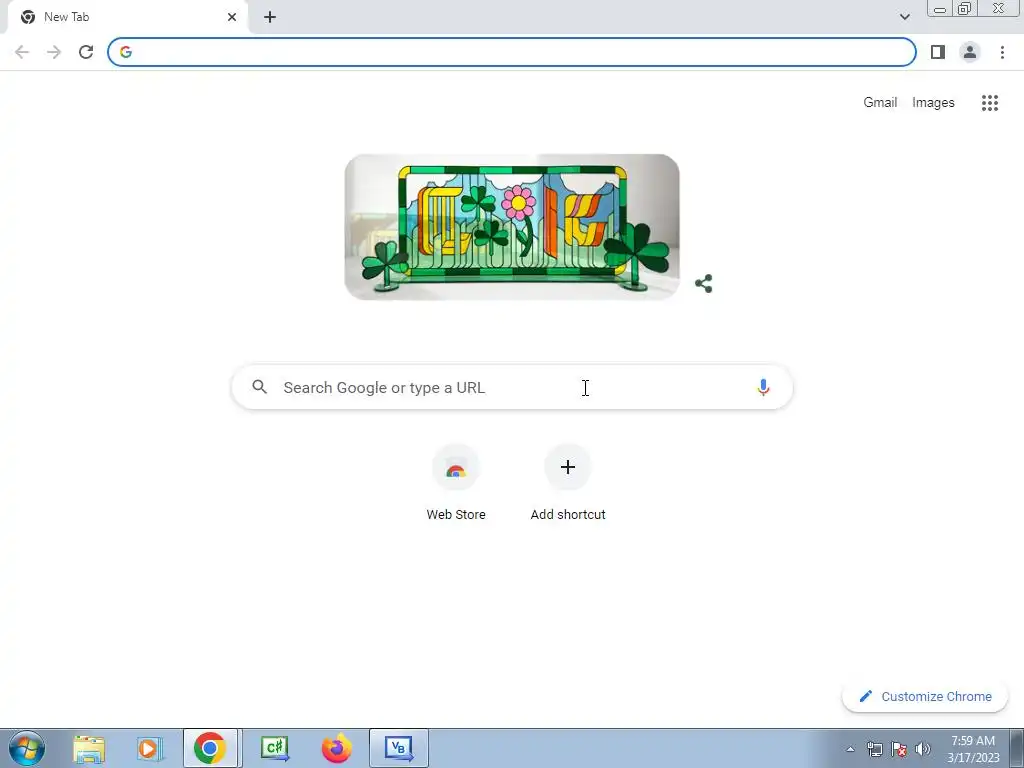Open the Web Store shortcut

(456, 483)
